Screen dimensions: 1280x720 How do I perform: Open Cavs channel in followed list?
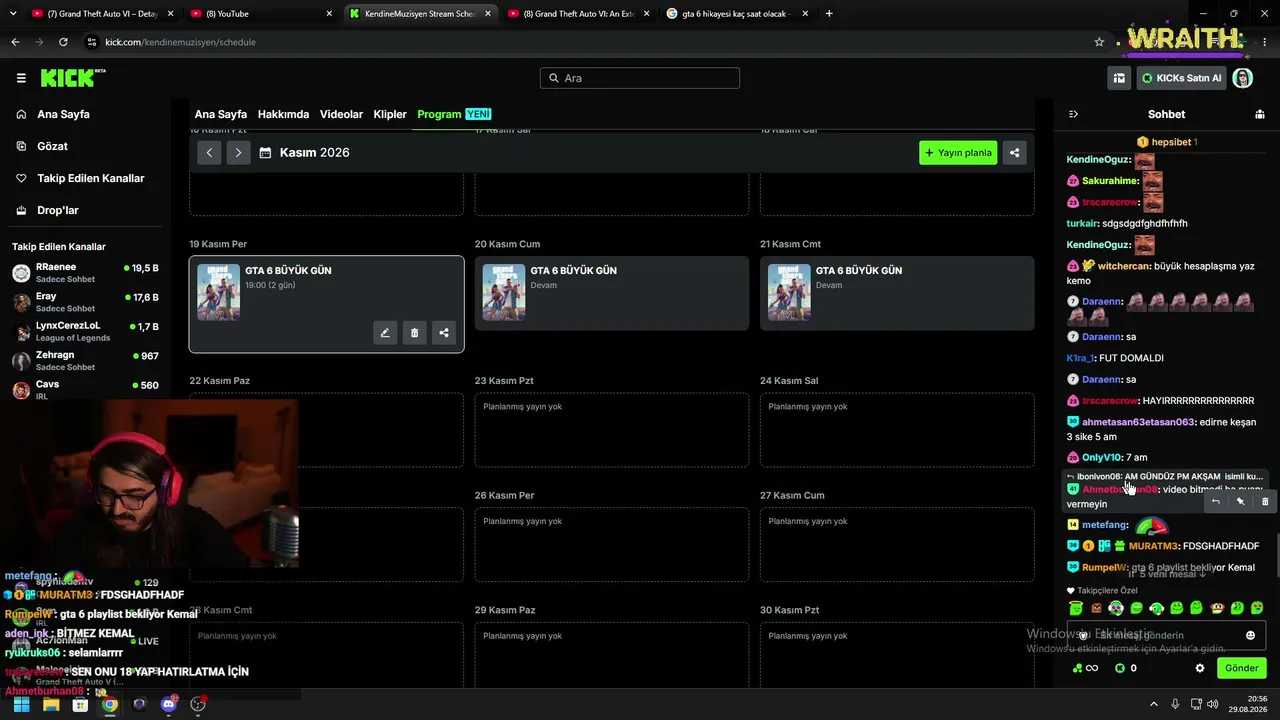(85, 389)
